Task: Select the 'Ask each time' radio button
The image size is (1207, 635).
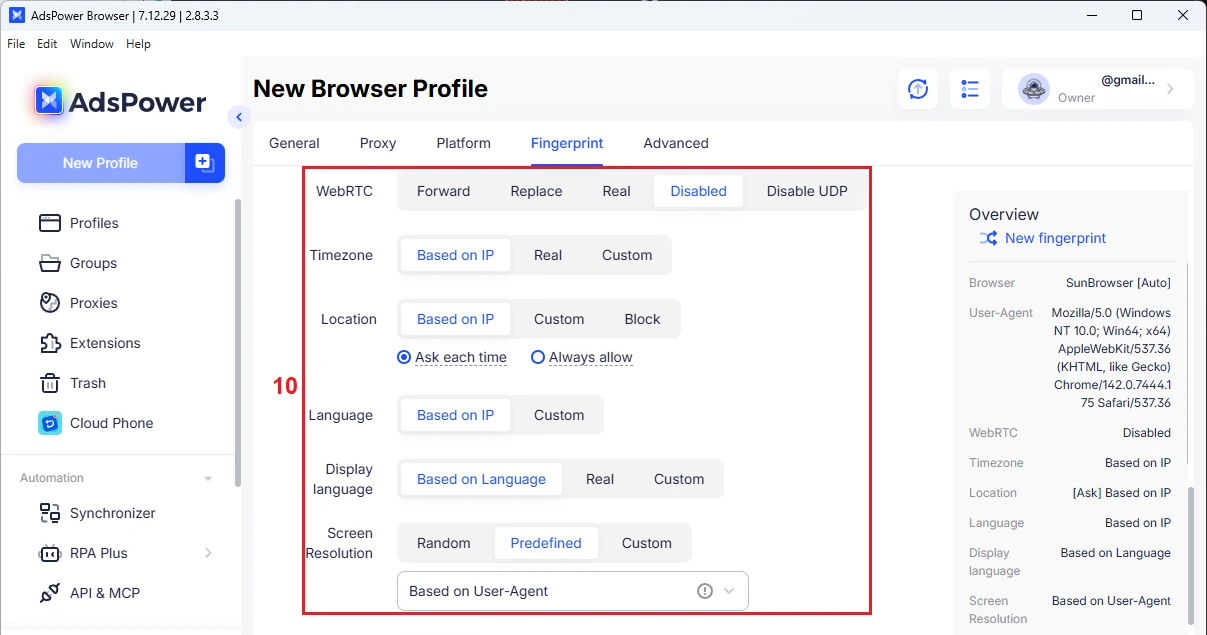Action: (404, 357)
